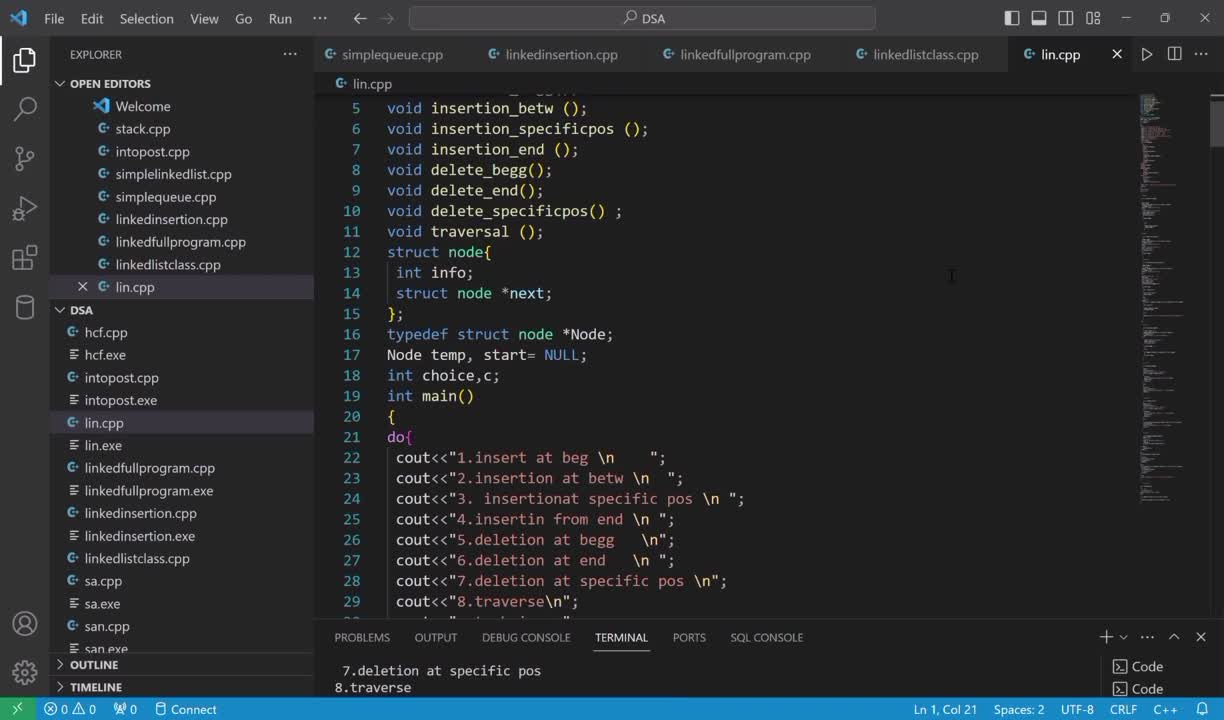Collapse the DSA folder section
Viewport: 1224px width, 720px height.
81,310
